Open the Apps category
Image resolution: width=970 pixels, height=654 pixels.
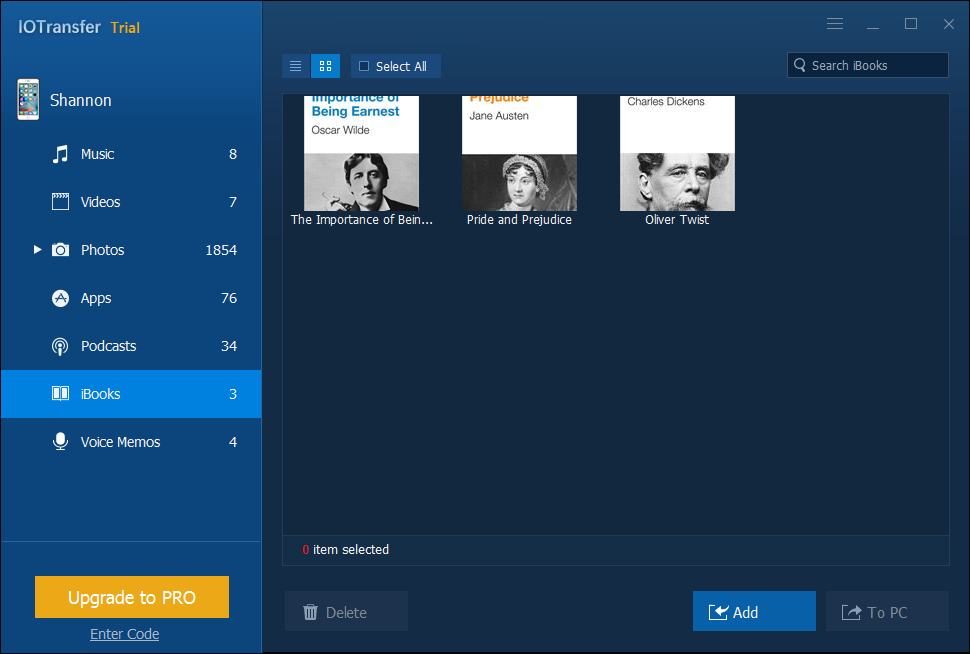131,298
